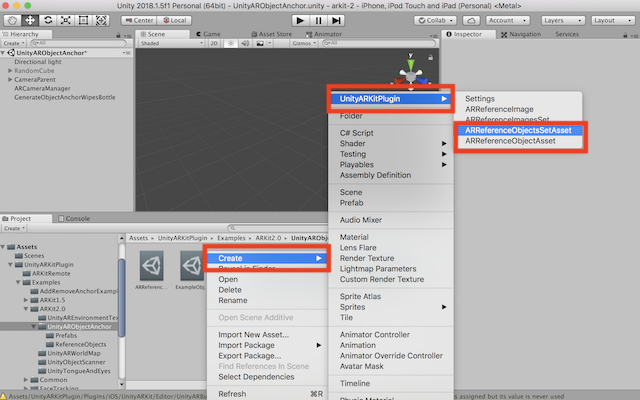This screenshot has height=400, width=640.
Task: Open the Hierarchy Create dropdown
Action: [x=14, y=43]
